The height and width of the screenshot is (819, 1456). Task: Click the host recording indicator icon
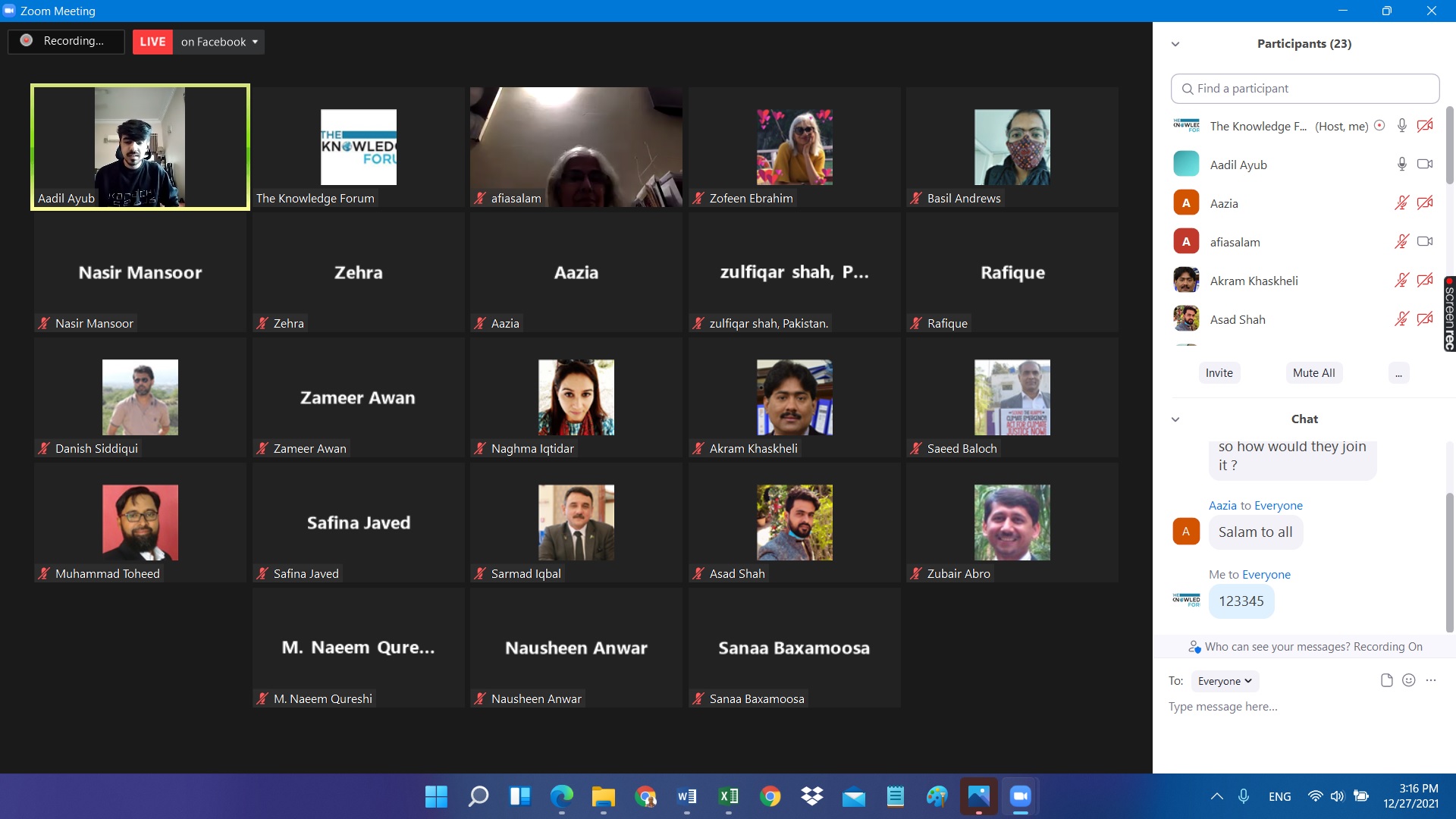click(1379, 126)
